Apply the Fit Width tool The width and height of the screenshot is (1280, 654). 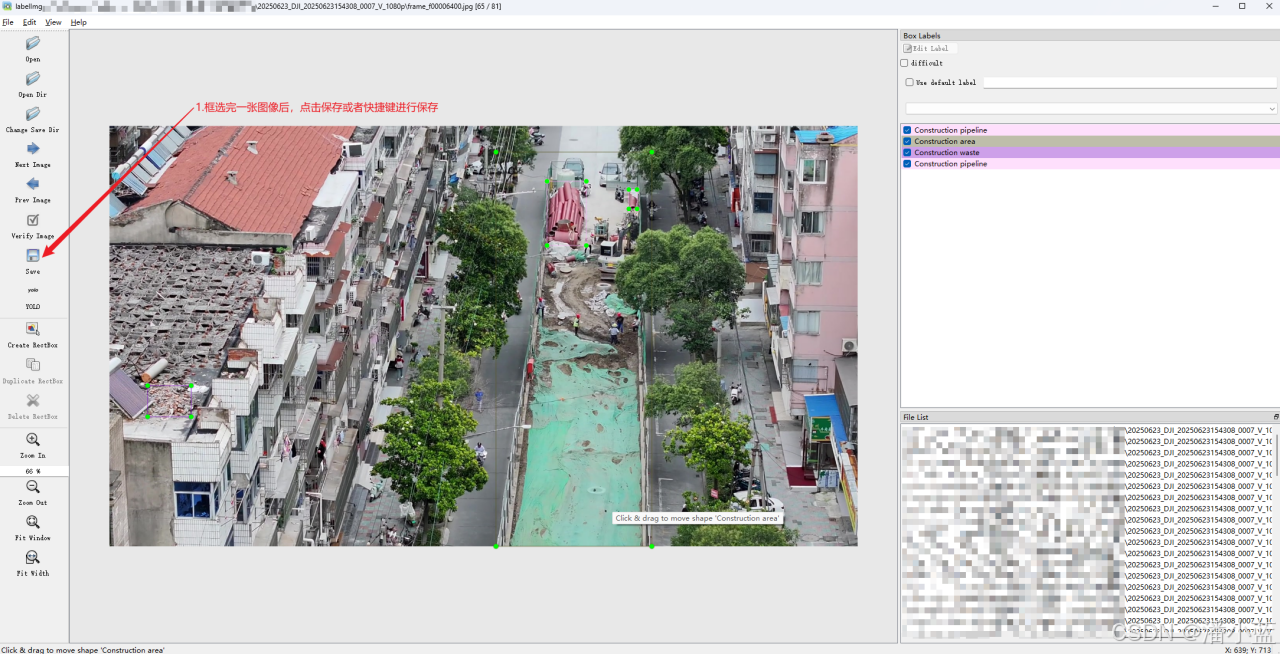point(33,563)
